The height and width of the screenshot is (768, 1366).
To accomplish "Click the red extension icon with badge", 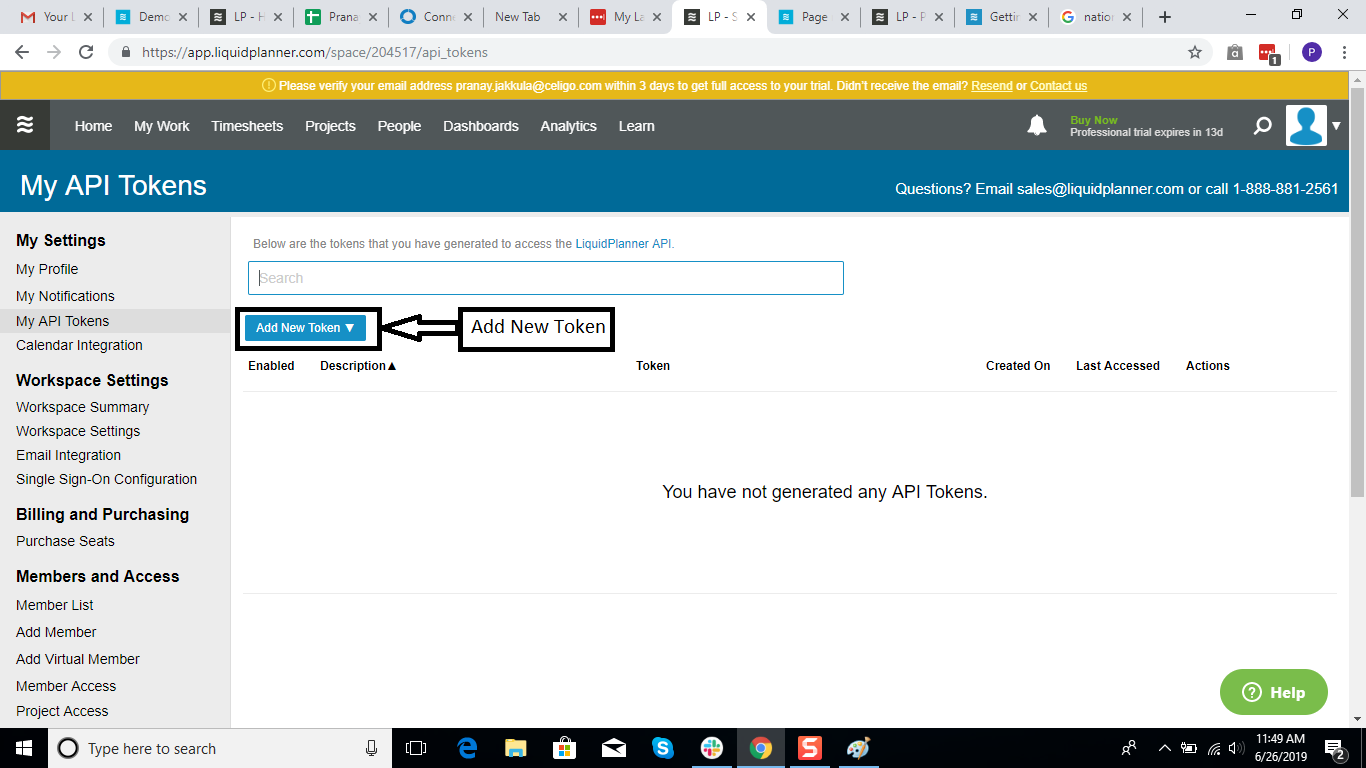I will click(1268, 53).
